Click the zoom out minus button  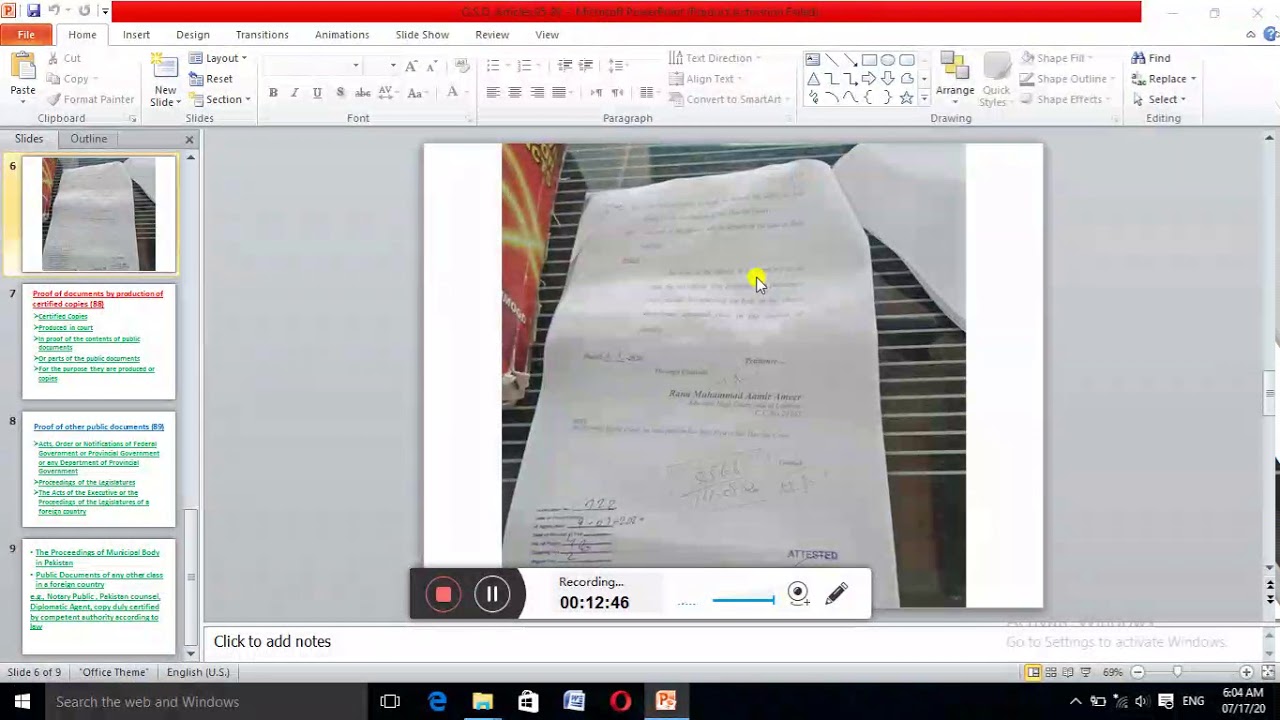(x=1138, y=672)
